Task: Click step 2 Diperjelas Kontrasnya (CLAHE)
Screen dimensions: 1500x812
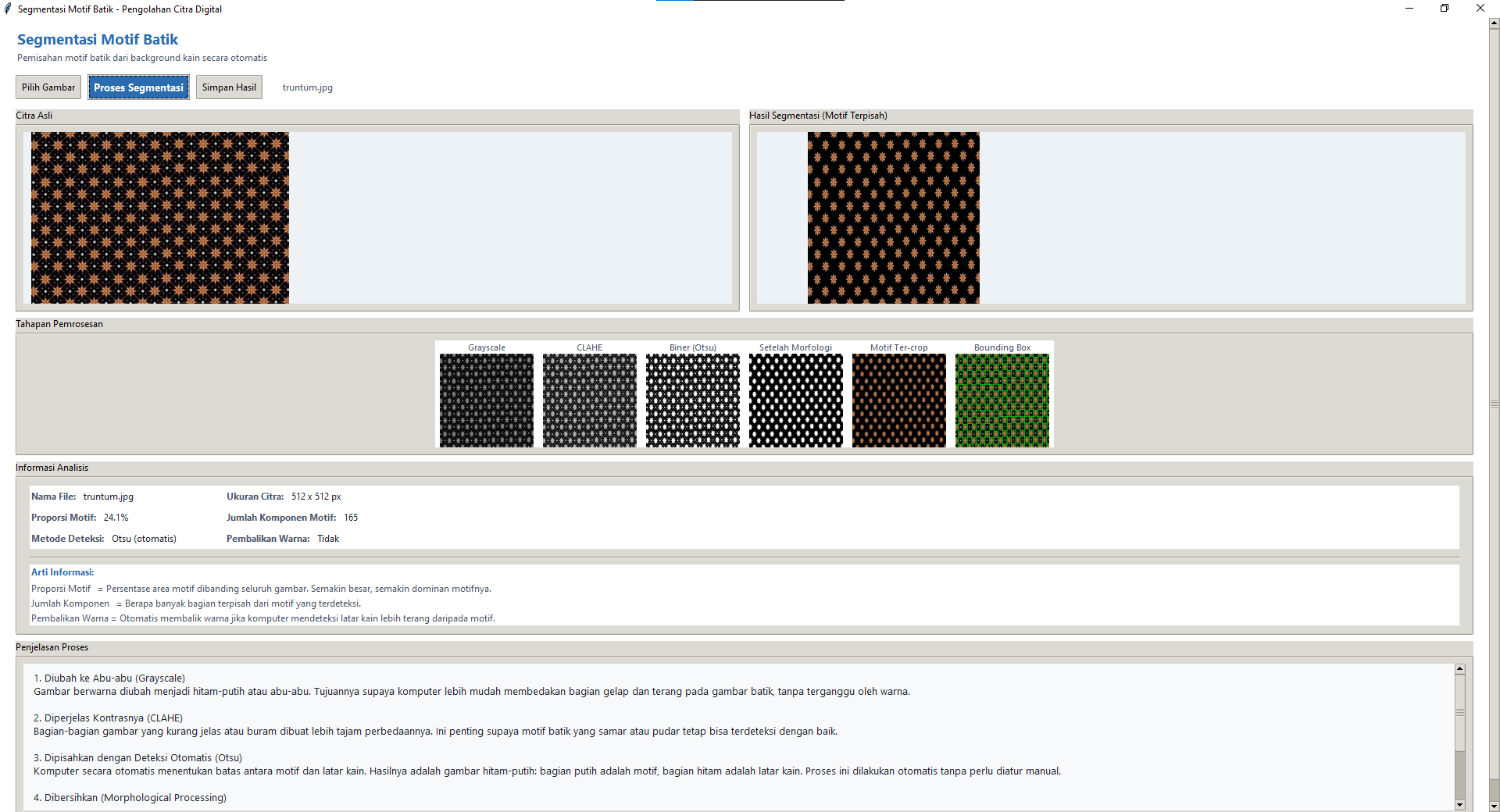Action: 108,718
